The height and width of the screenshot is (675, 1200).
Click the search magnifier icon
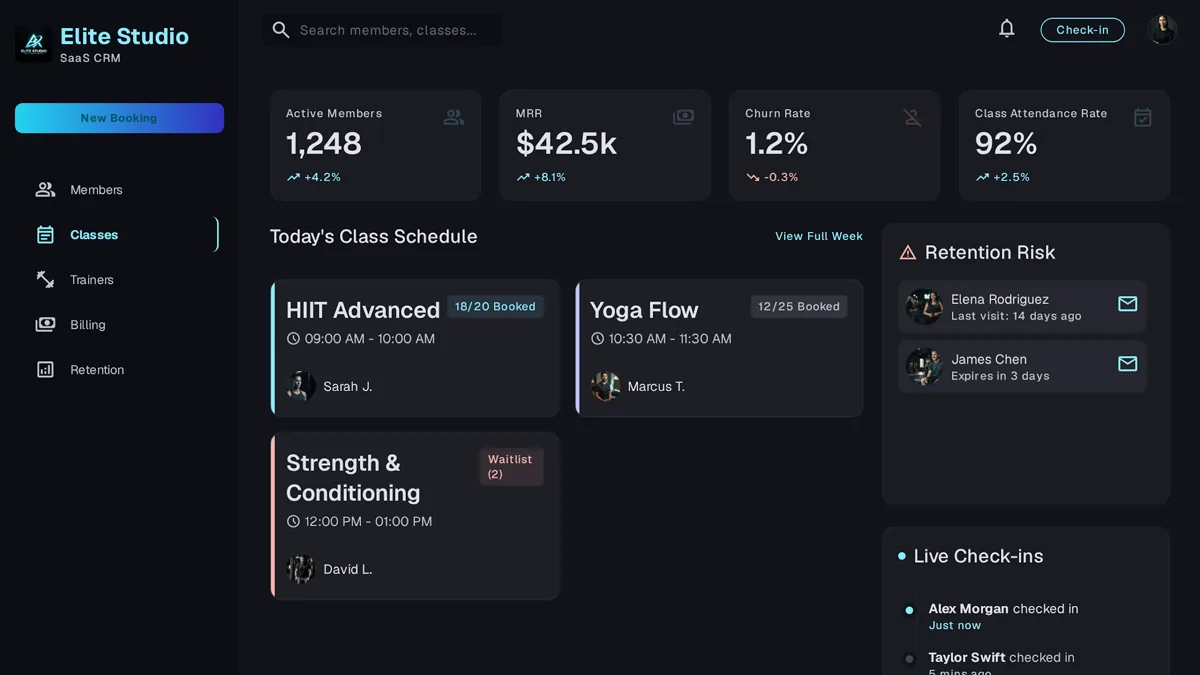point(281,30)
